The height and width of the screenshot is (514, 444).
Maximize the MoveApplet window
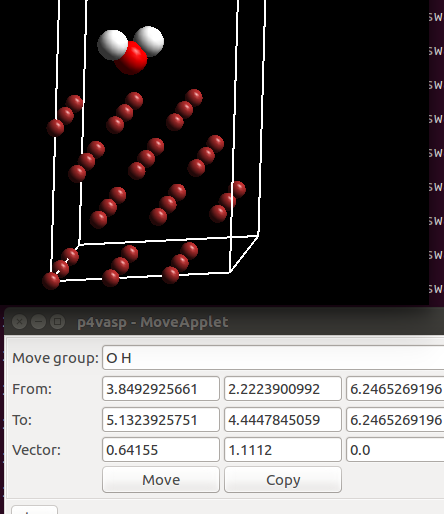pos(57,322)
